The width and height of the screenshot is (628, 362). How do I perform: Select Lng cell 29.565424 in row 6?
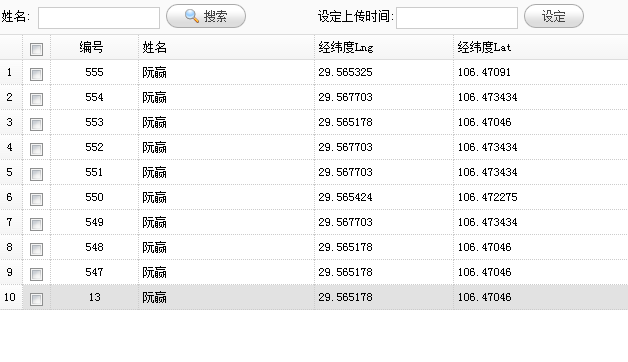pos(345,197)
